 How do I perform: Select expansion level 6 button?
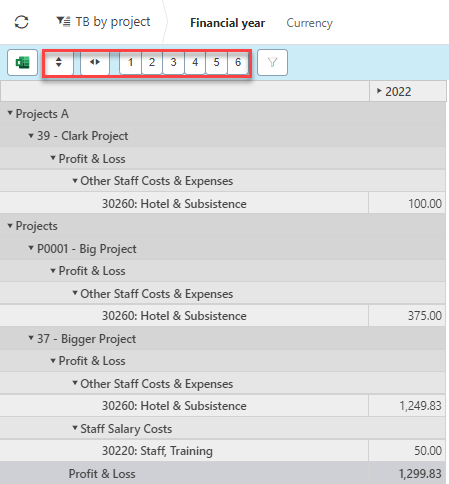coord(238,62)
